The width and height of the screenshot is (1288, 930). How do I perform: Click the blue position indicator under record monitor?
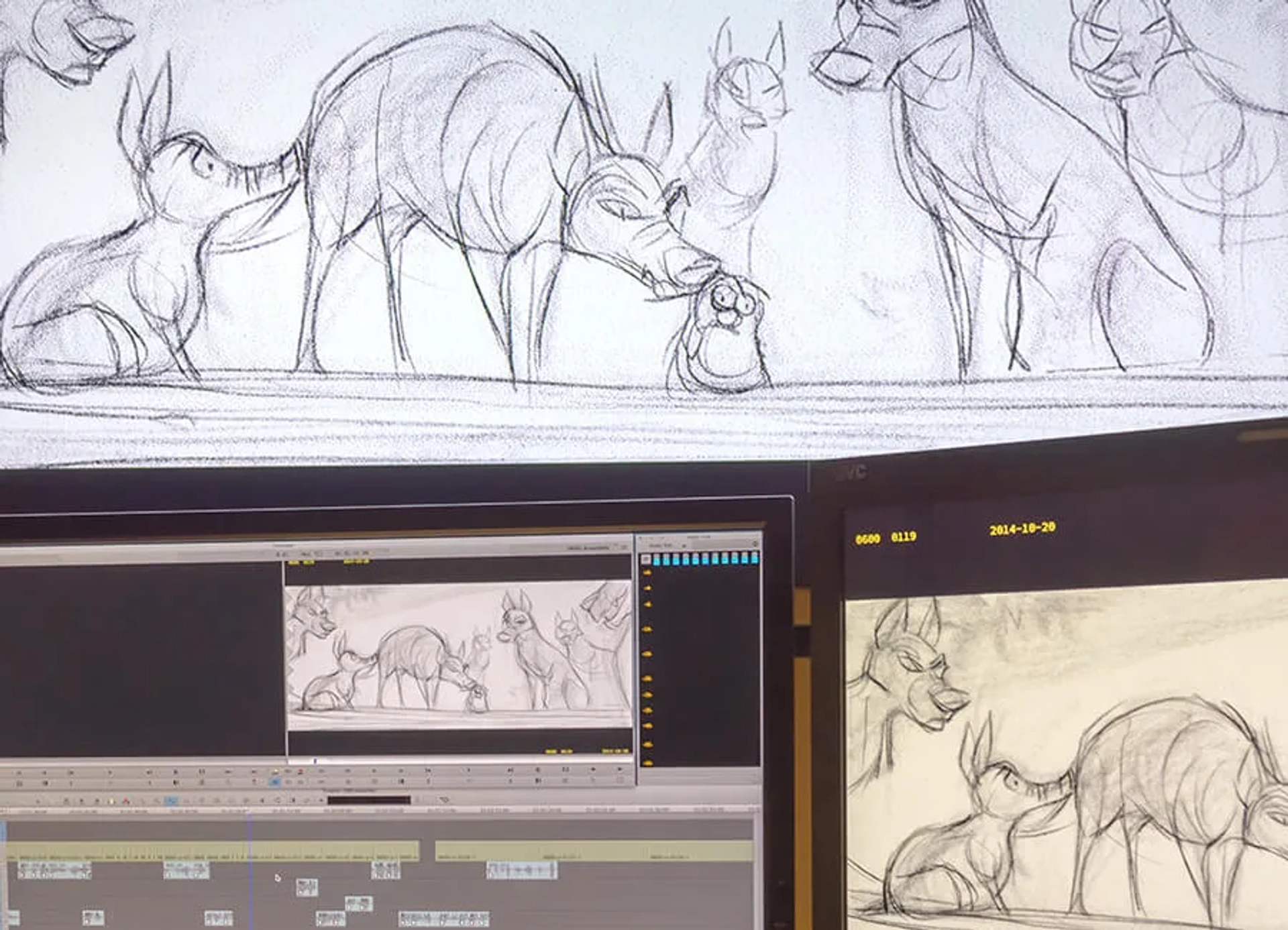pyautogui.click(x=315, y=762)
